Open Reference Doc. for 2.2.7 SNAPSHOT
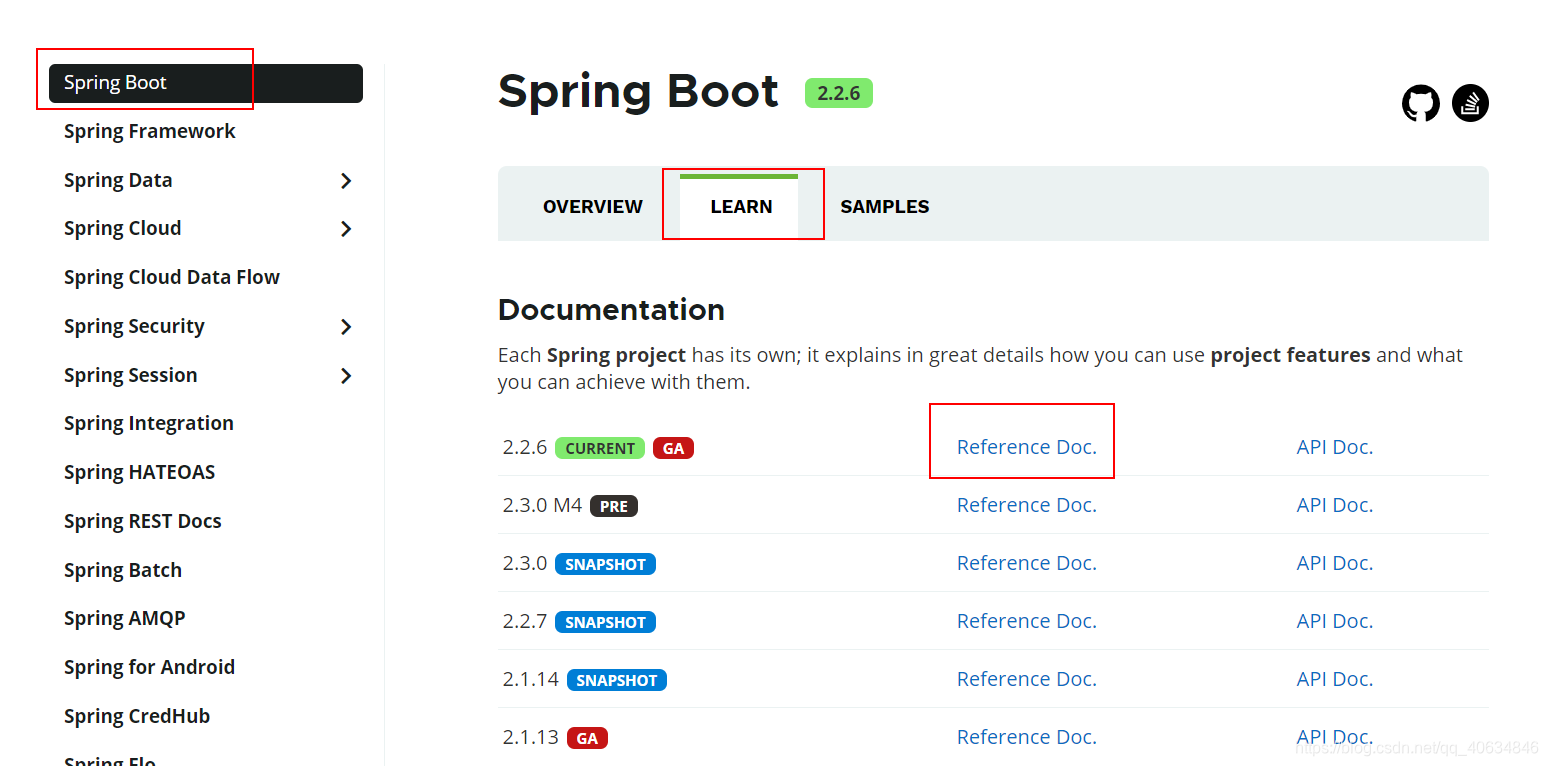The image size is (1548, 766). click(1027, 621)
